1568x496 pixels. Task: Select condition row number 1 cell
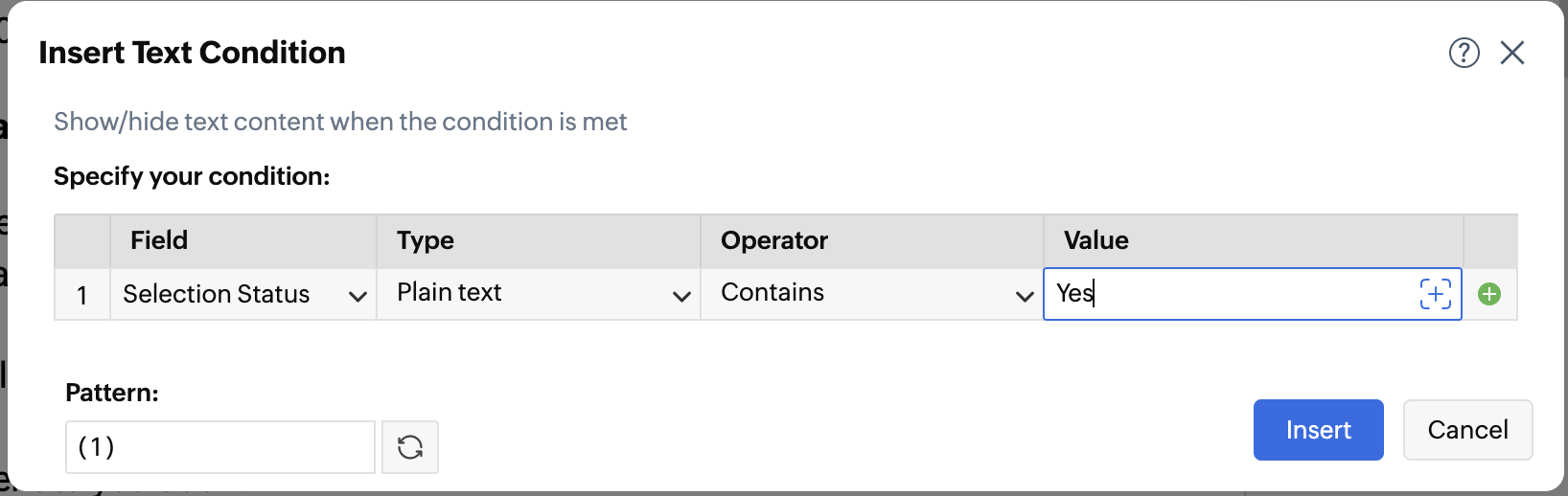click(82, 295)
